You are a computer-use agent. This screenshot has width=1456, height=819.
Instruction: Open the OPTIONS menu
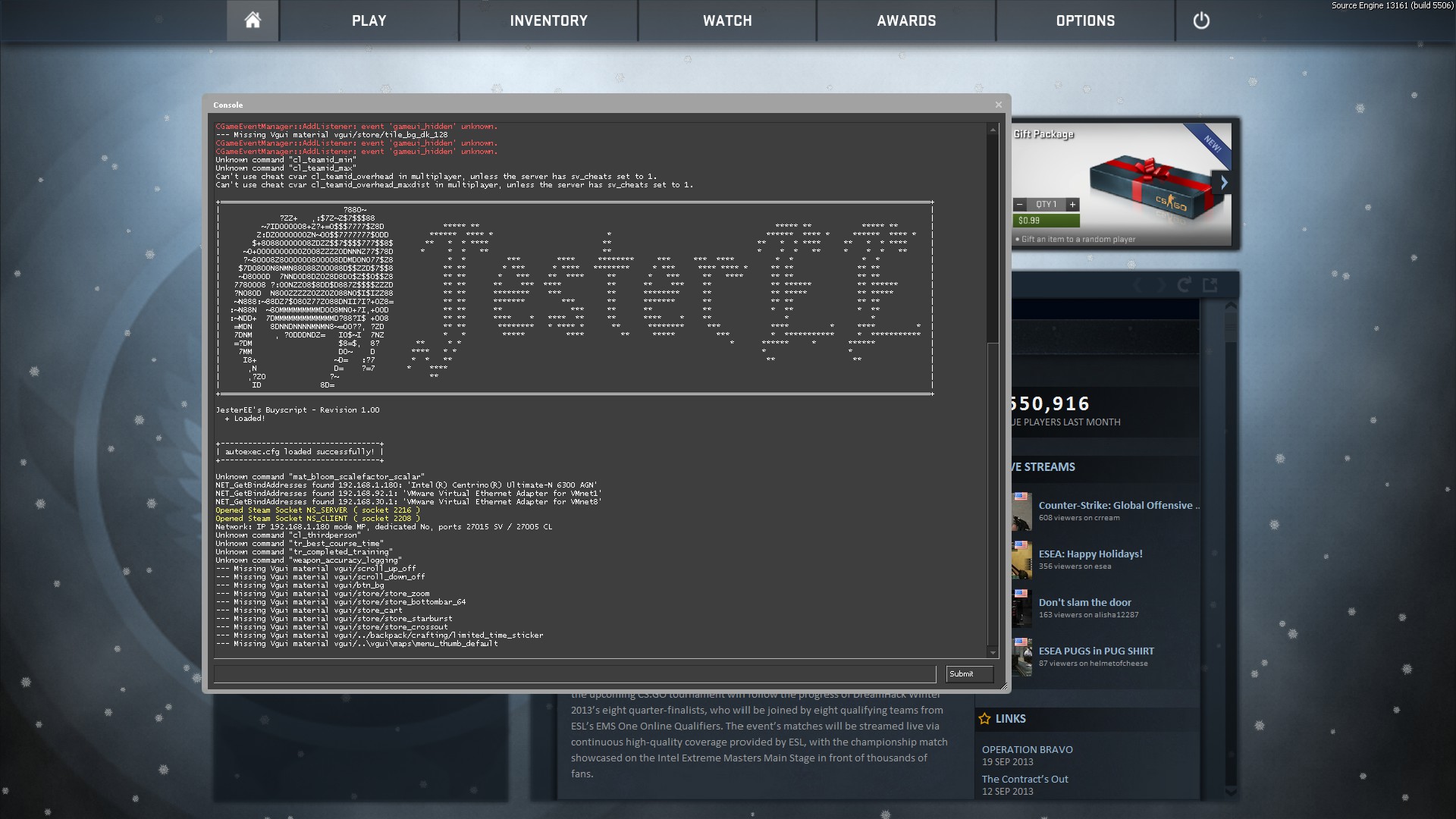1085,20
